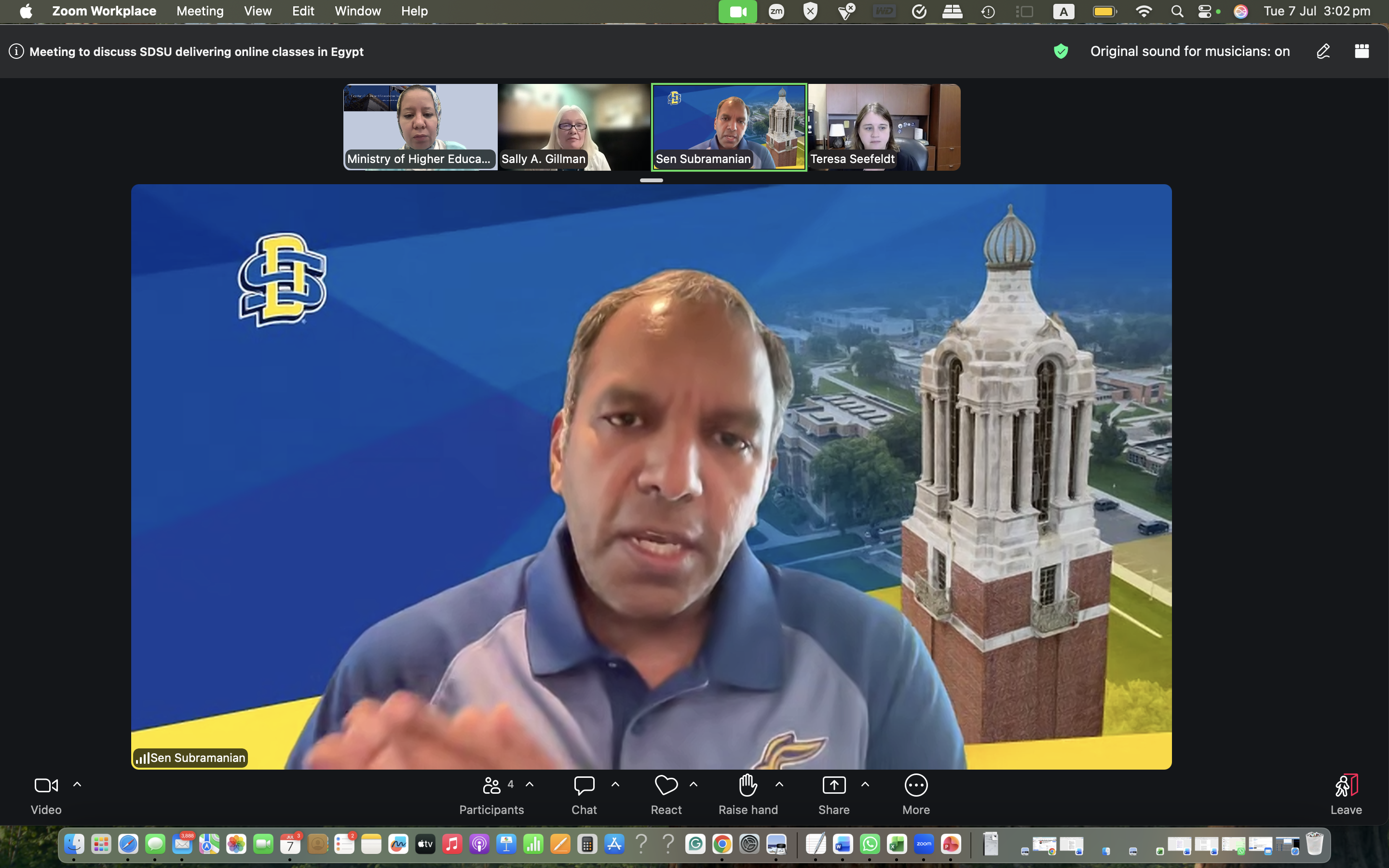
Task: Open the Chat panel
Action: pos(584,795)
